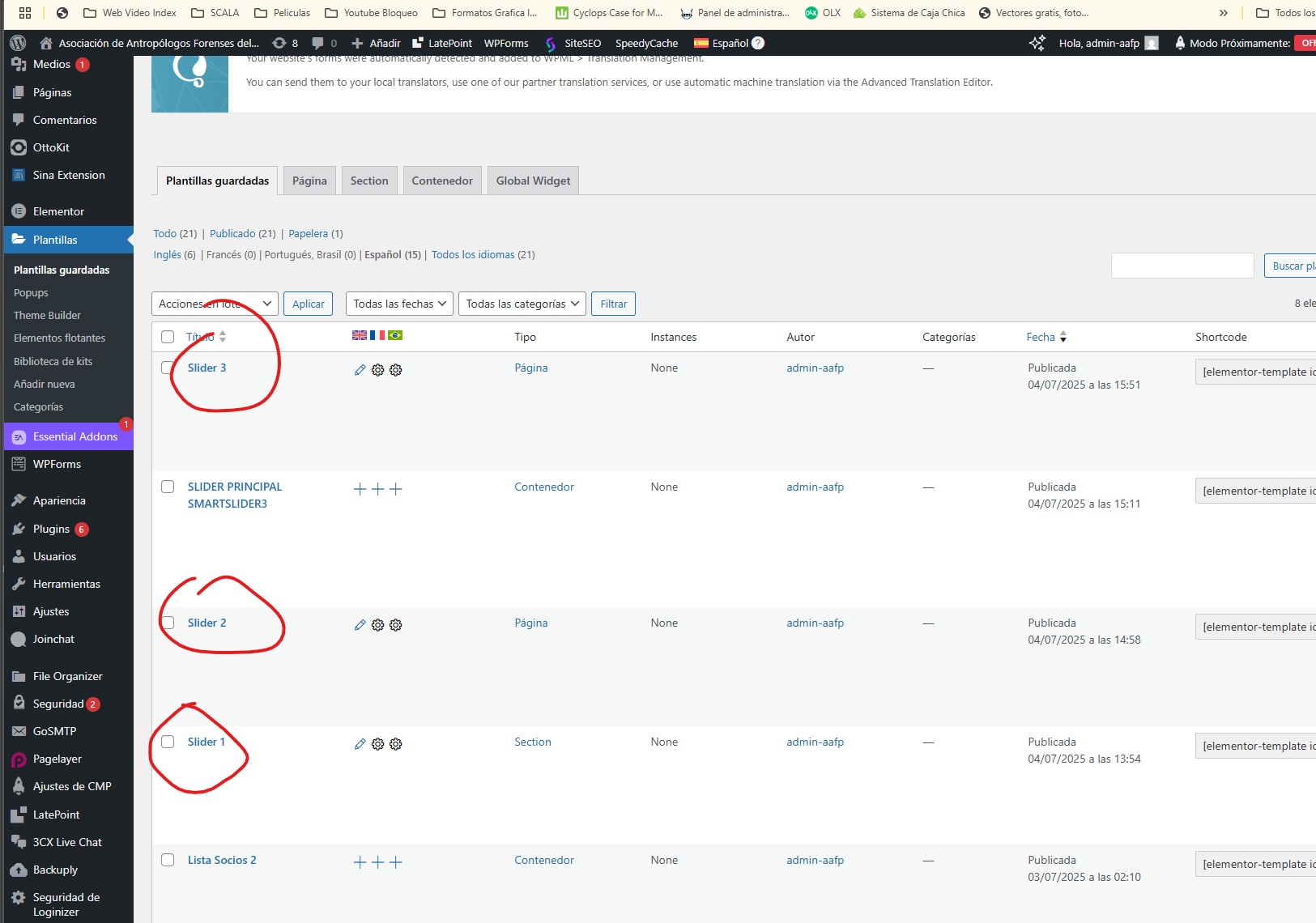Open the OLX bookmark
The height and width of the screenshot is (923, 1316).
[x=823, y=12]
